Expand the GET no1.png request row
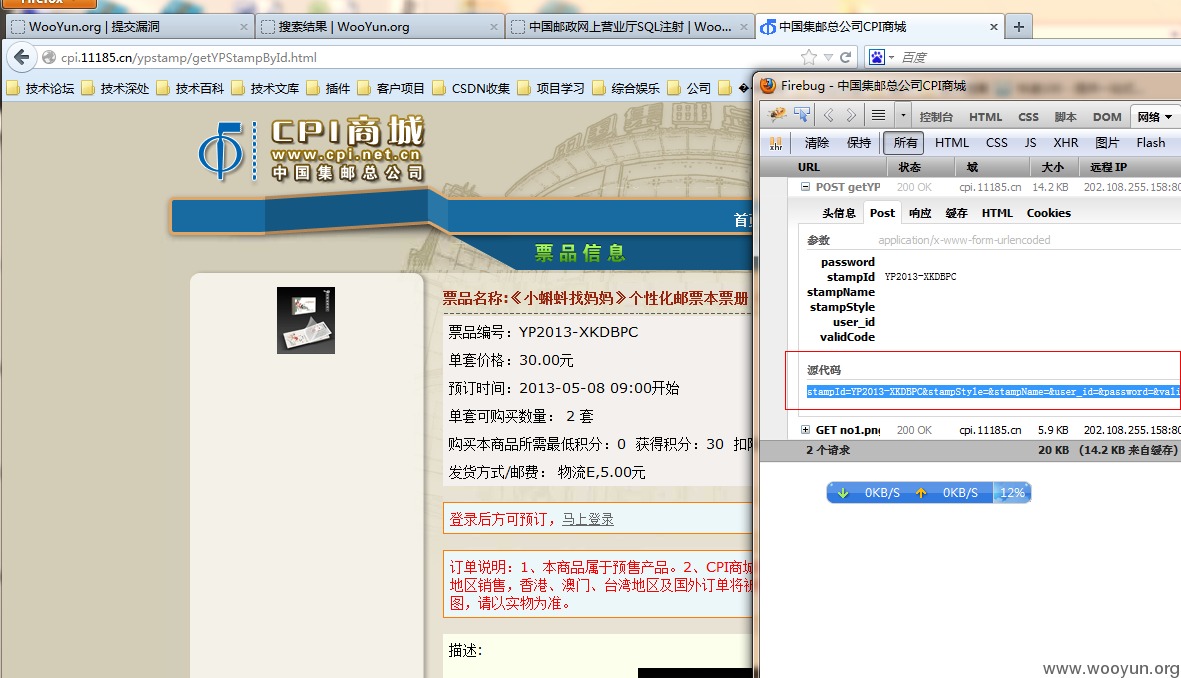1181x678 pixels. click(x=805, y=429)
